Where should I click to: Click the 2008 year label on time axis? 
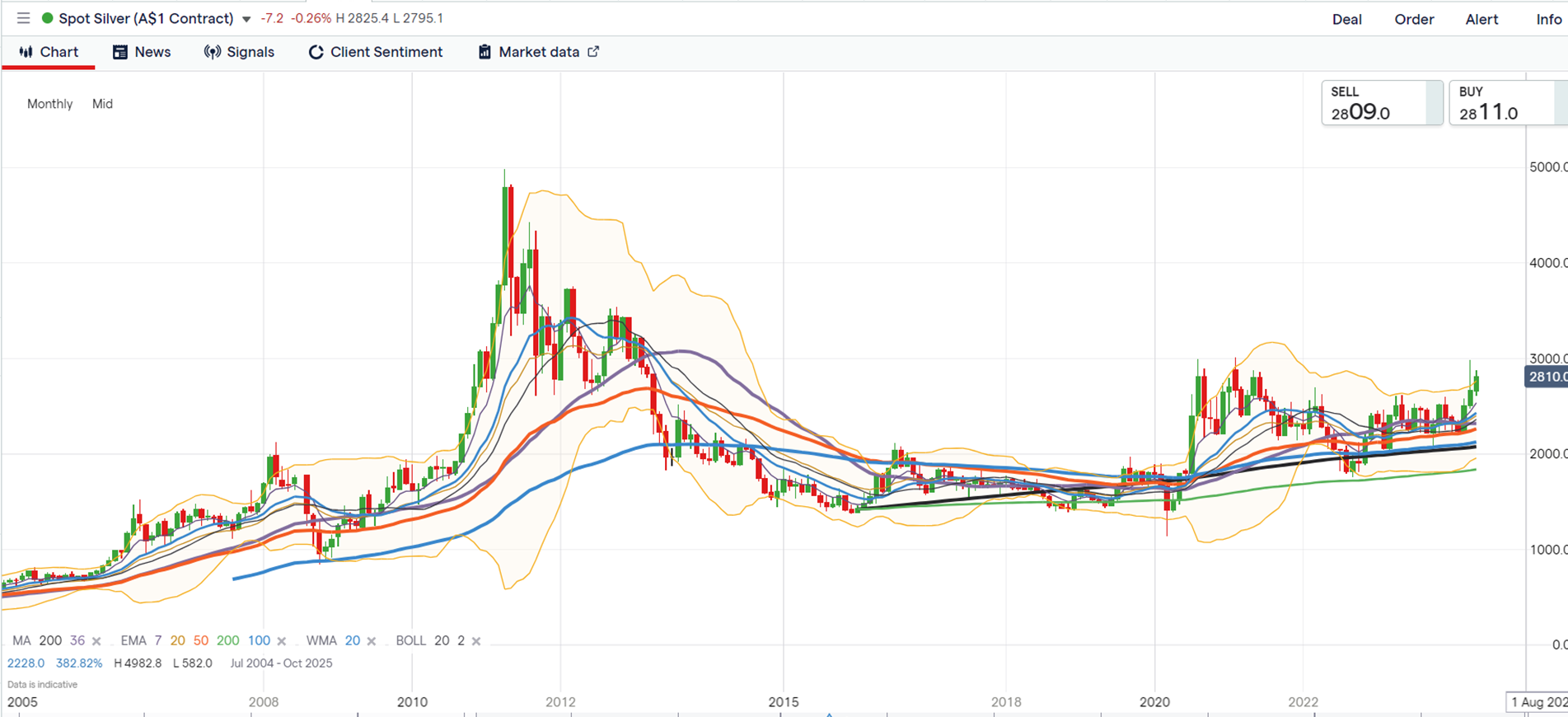point(264,702)
